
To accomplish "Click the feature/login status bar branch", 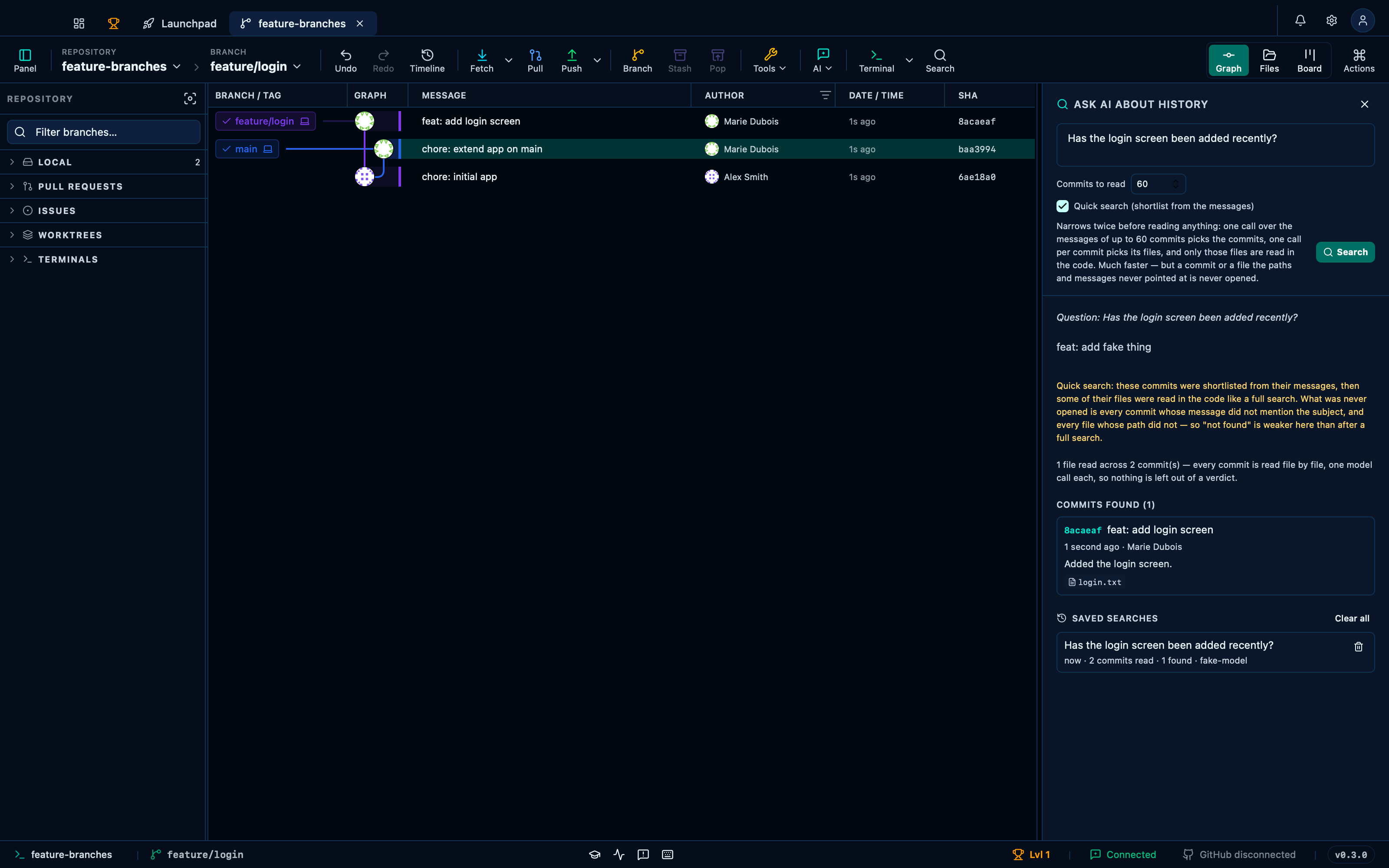I will click(x=197, y=855).
